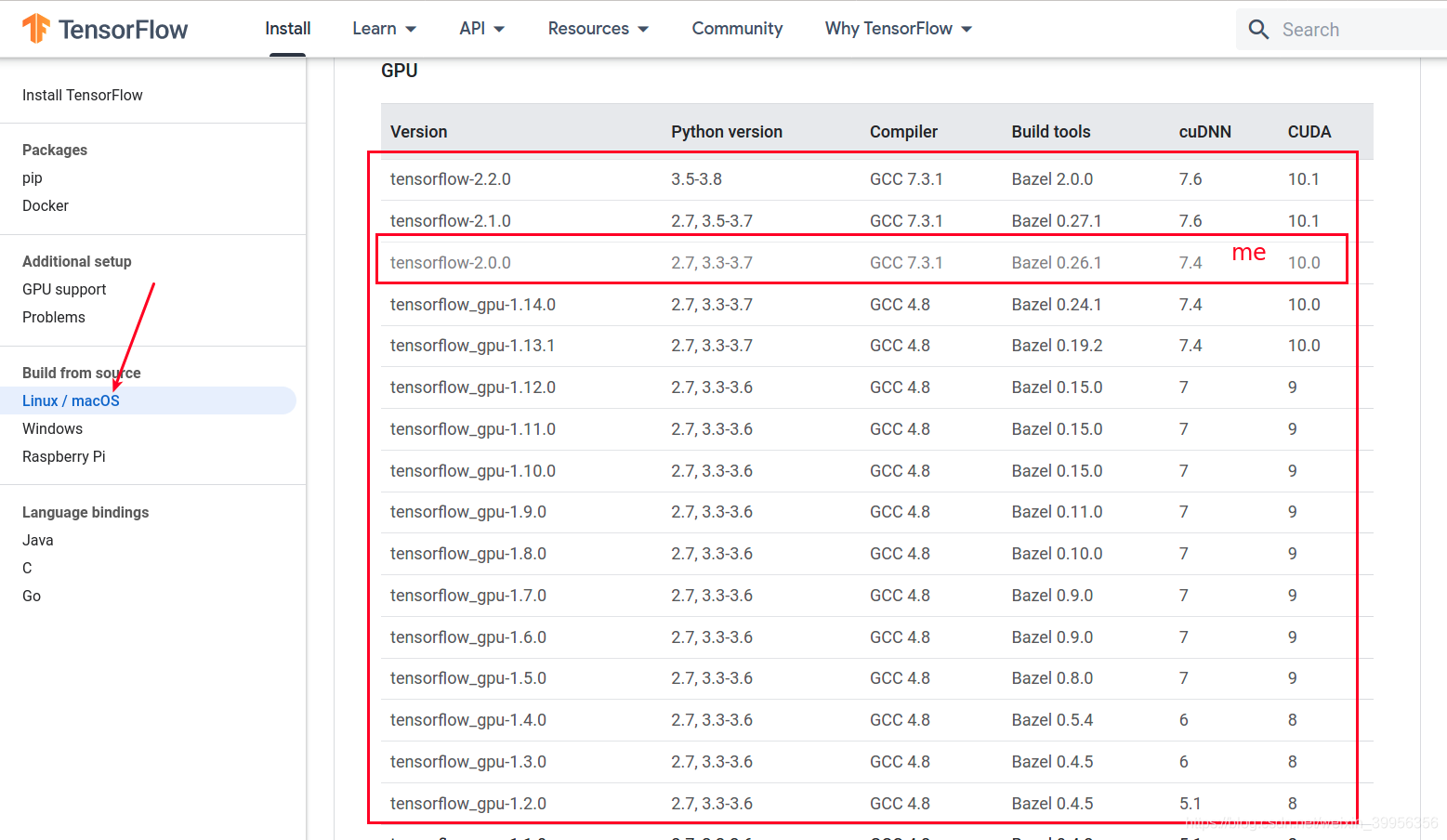The image size is (1447, 840).
Task: Expand the Learn dropdown arrow
Action: coord(411,29)
